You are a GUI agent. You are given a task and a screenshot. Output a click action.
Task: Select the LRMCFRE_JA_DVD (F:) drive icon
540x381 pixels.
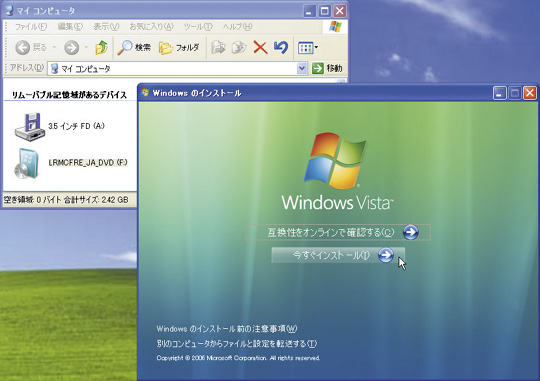(27, 164)
